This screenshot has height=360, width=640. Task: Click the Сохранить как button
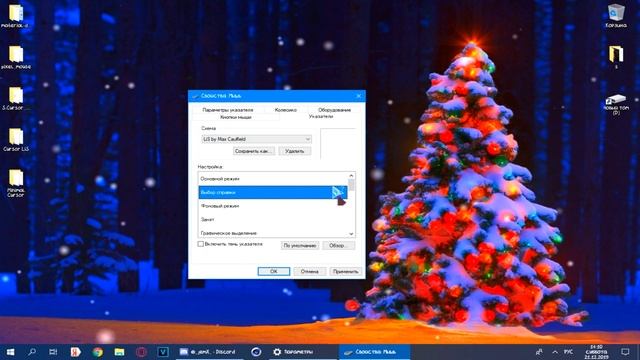(253, 151)
